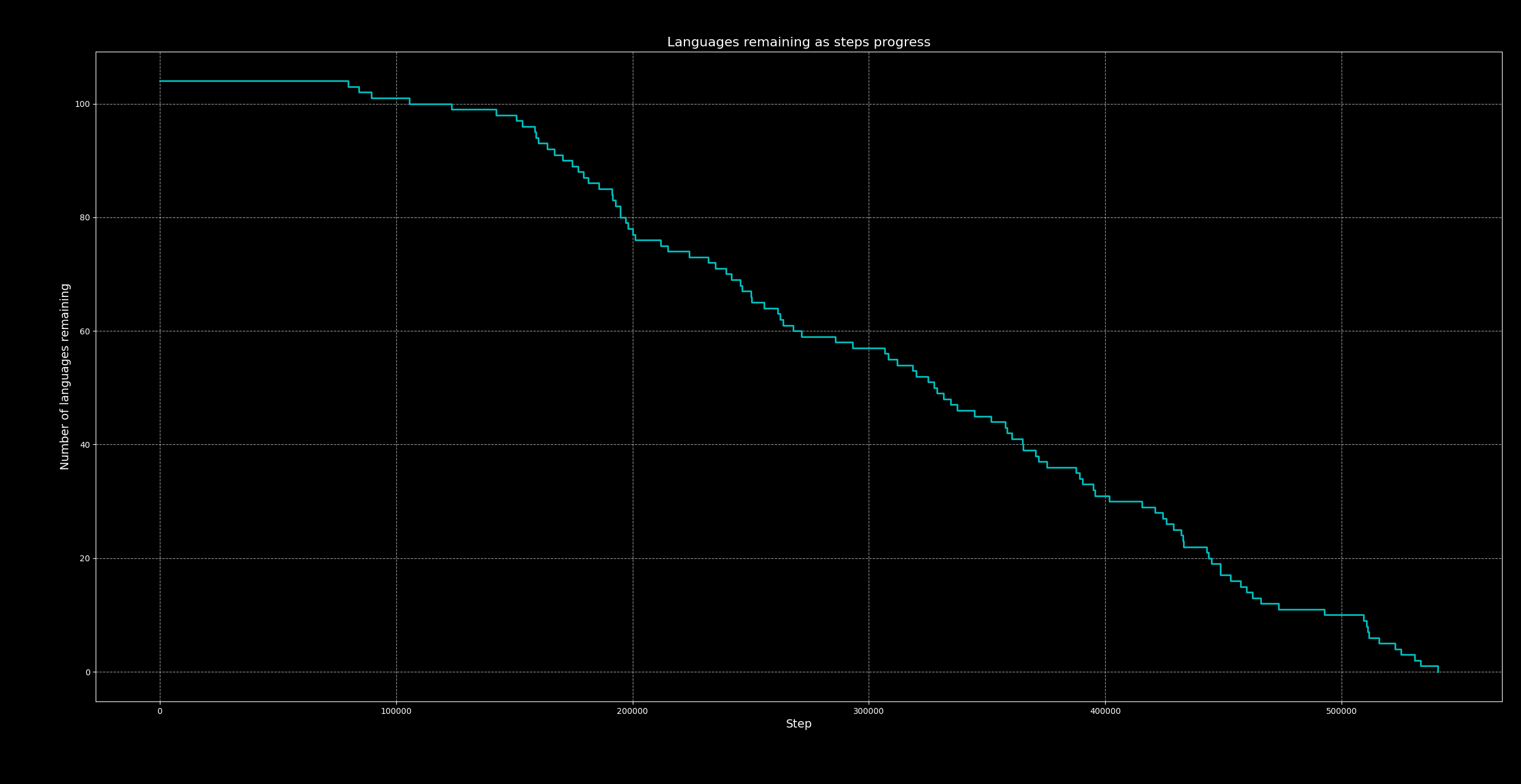Viewport: 1521px width, 784px height.
Task: Click the y-axis tick label 0
Action: [x=87, y=672]
